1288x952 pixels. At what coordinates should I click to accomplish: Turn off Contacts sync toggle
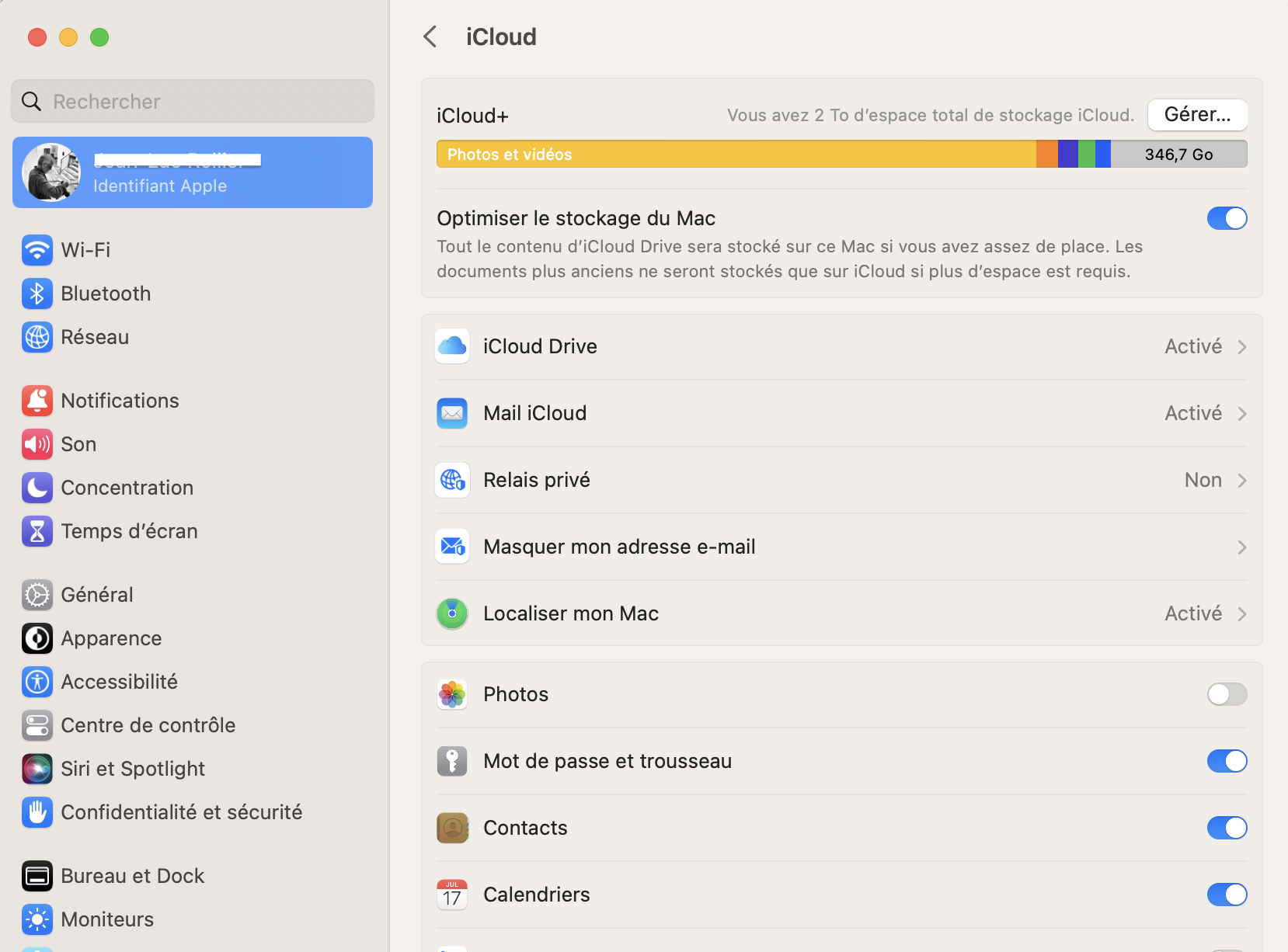(x=1227, y=828)
